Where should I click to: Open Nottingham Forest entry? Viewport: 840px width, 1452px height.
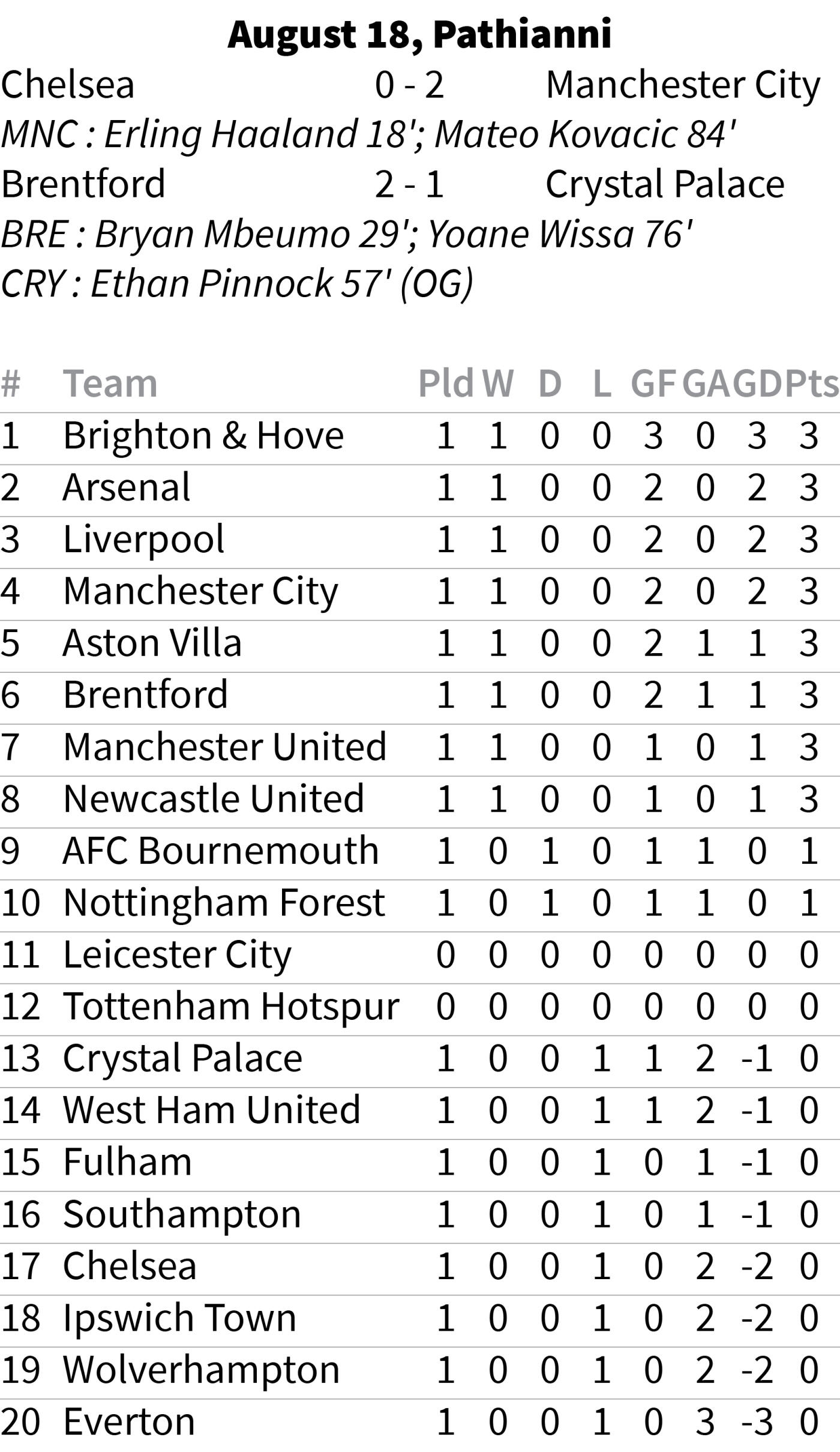tap(224, 903)
